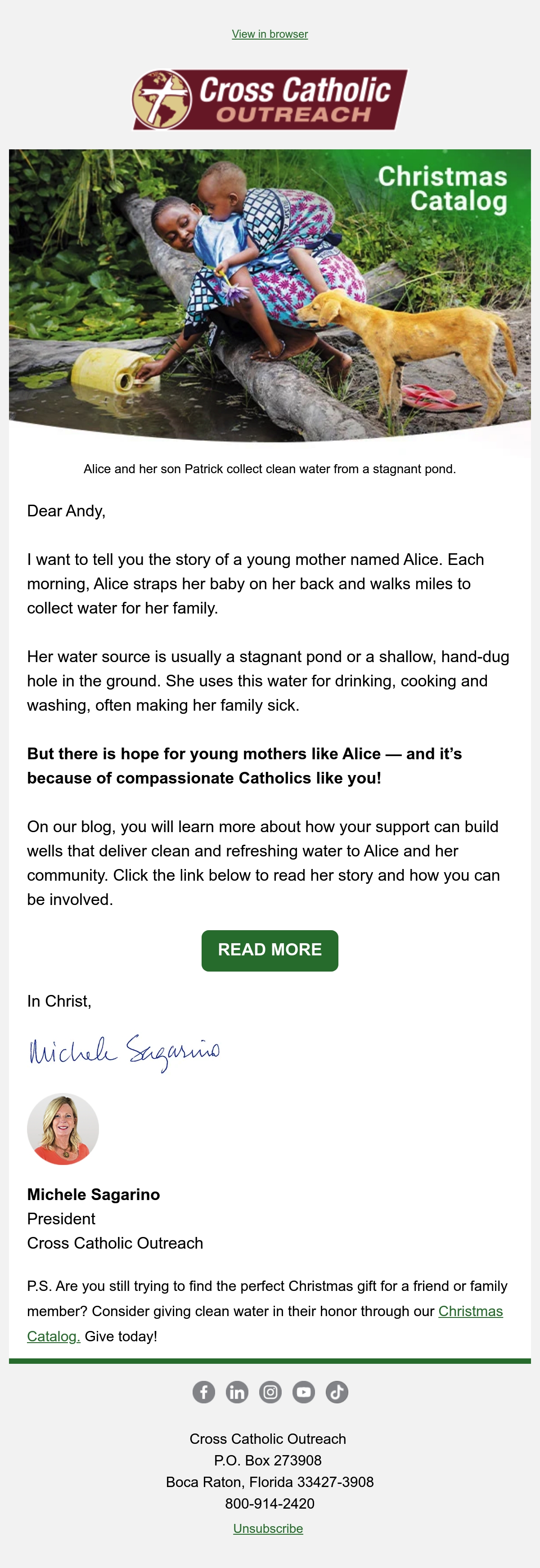540x1568 pixels.
Task: Open the View in browser link
Action: (x=270, y=34)
